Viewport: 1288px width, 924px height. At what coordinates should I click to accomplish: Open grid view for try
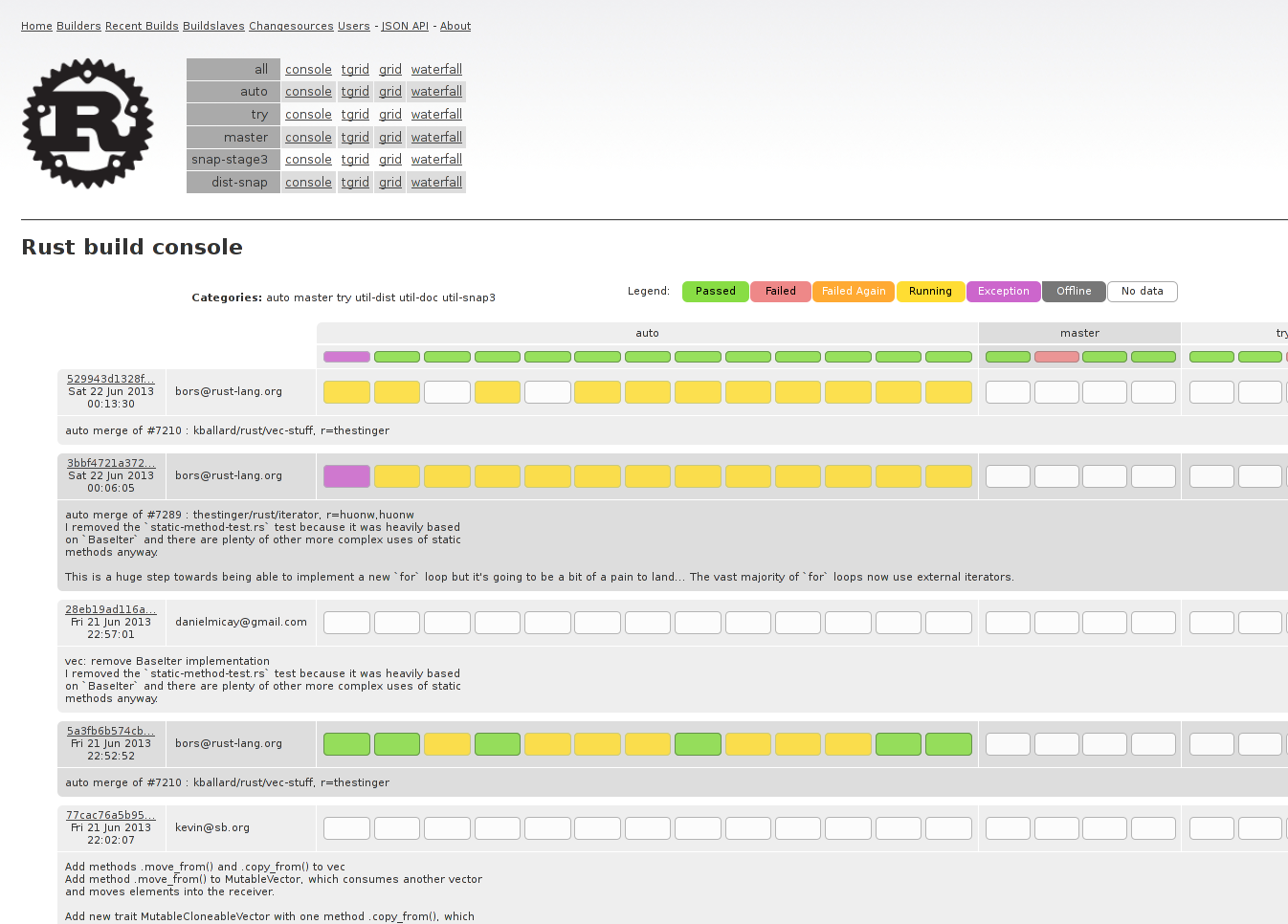click(390, 115)
